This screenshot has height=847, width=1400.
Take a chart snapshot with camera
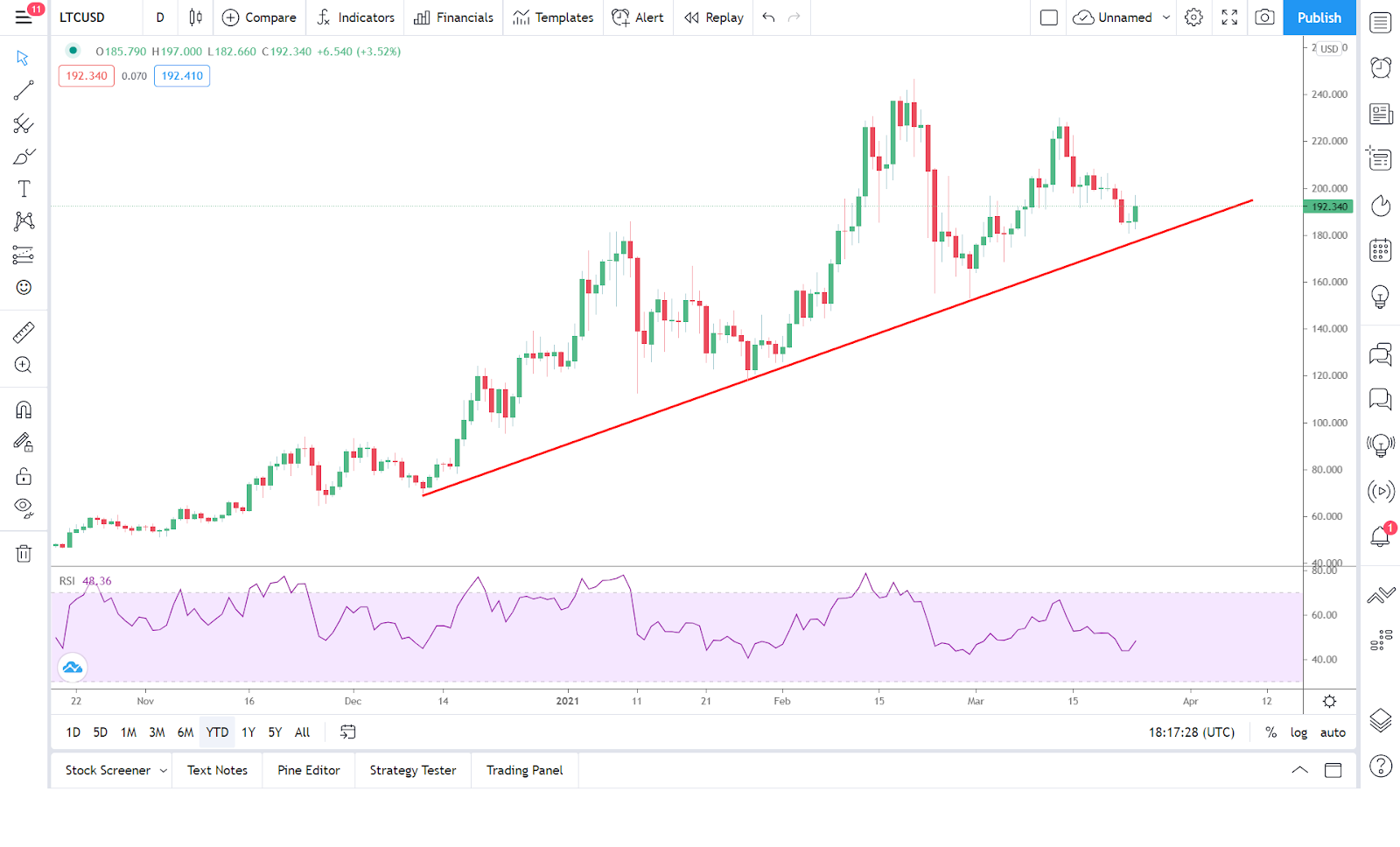point(1264,17)
